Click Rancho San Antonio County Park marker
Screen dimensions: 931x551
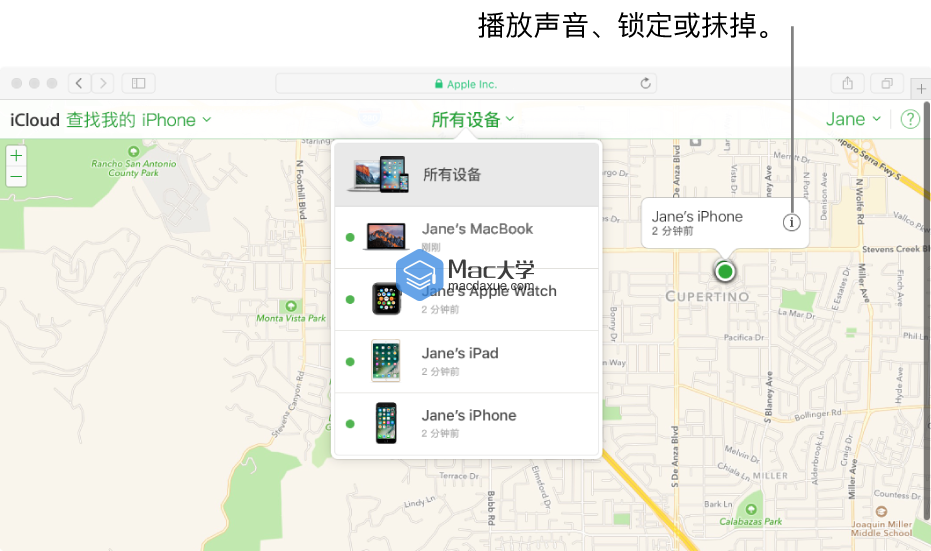pos(134,152)
